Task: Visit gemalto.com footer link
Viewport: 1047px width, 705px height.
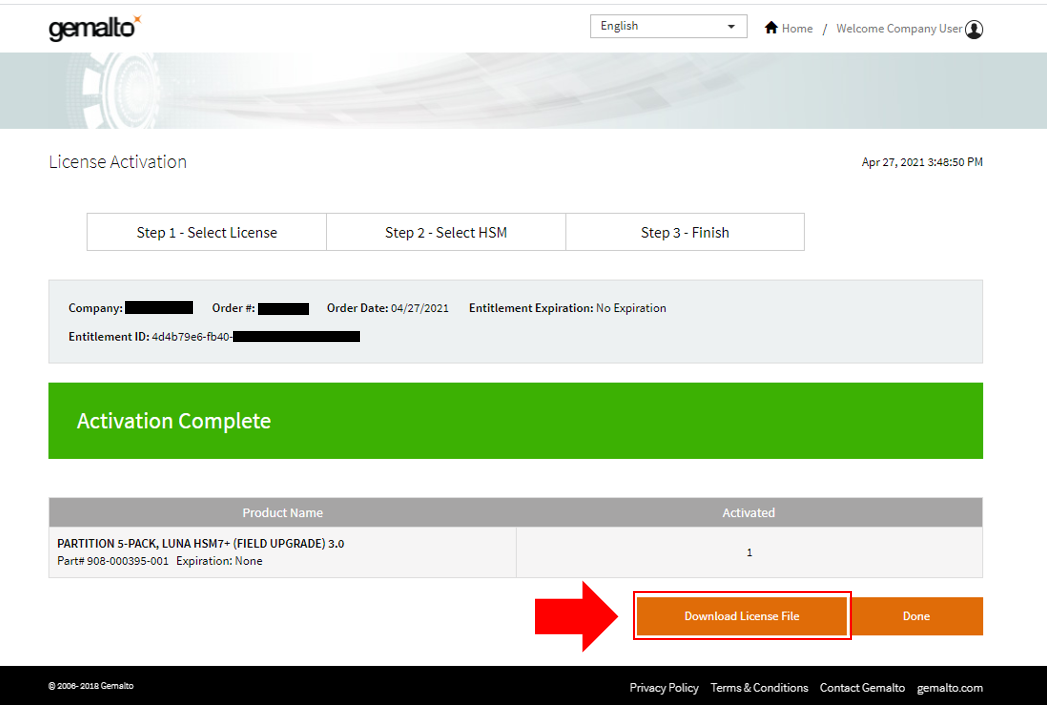Action: (950, 688)
